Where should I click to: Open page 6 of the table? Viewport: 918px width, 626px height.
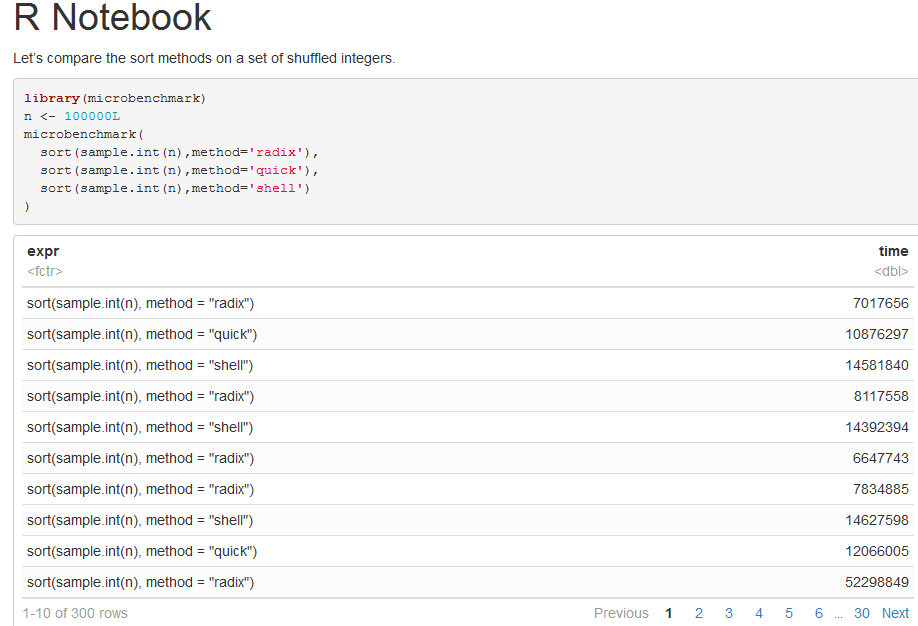point(819,613)
